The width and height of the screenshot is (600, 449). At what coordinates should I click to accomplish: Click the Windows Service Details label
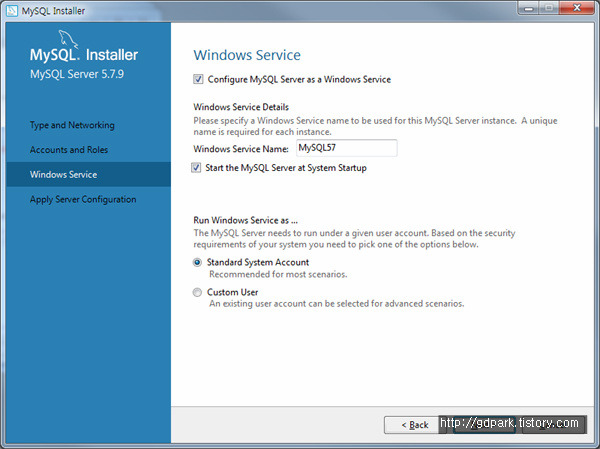click(241, 107)
